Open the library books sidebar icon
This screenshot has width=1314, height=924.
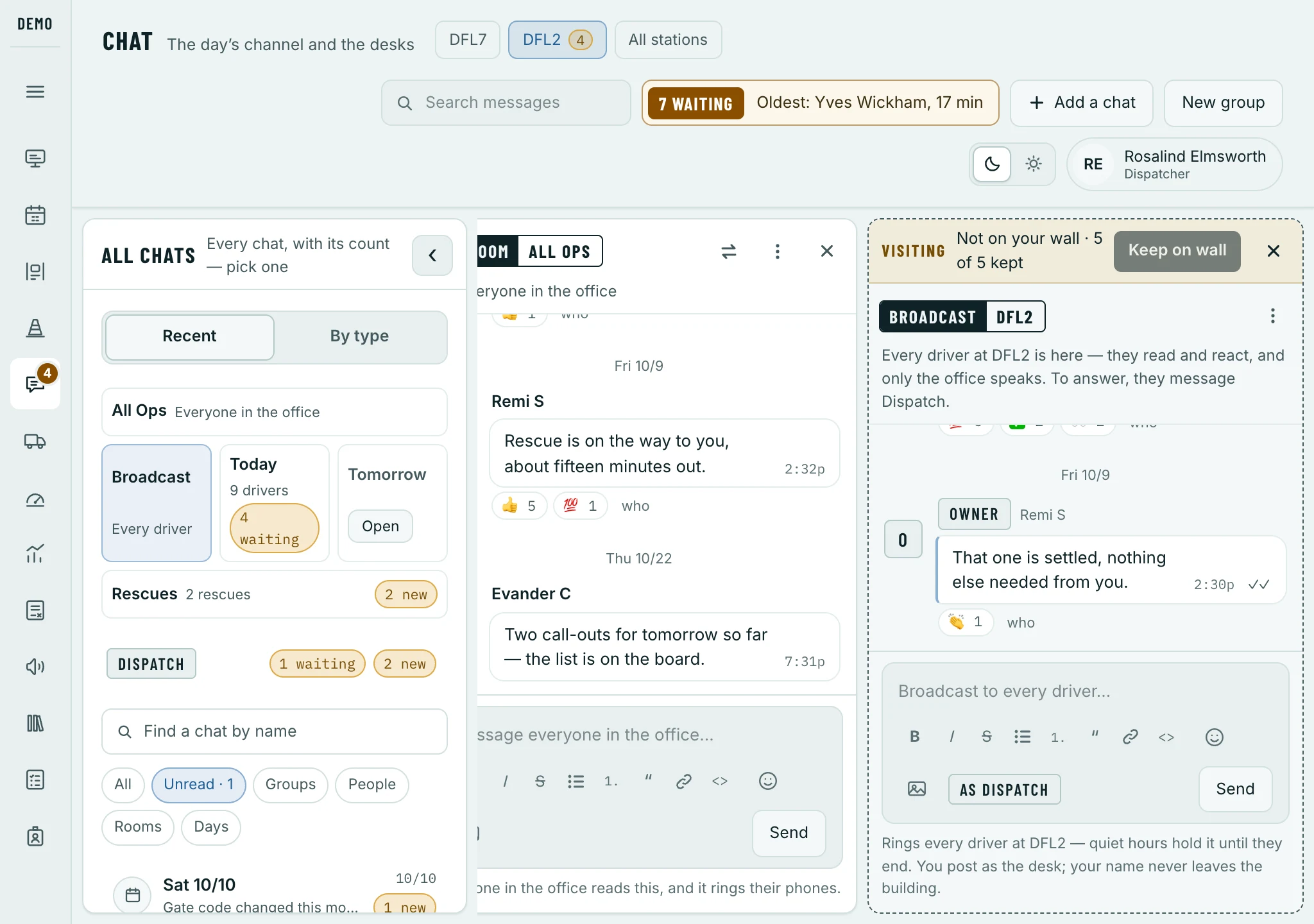[x=35, y=723]
